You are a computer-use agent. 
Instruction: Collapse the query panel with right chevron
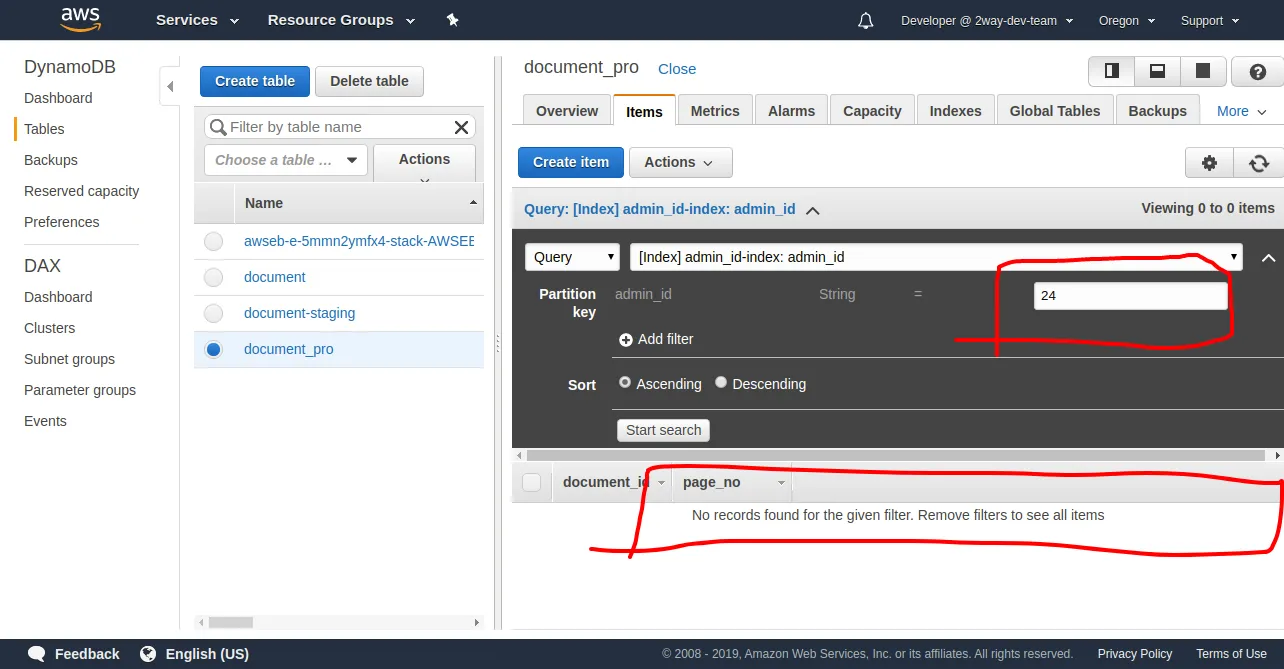(1268, 258)
